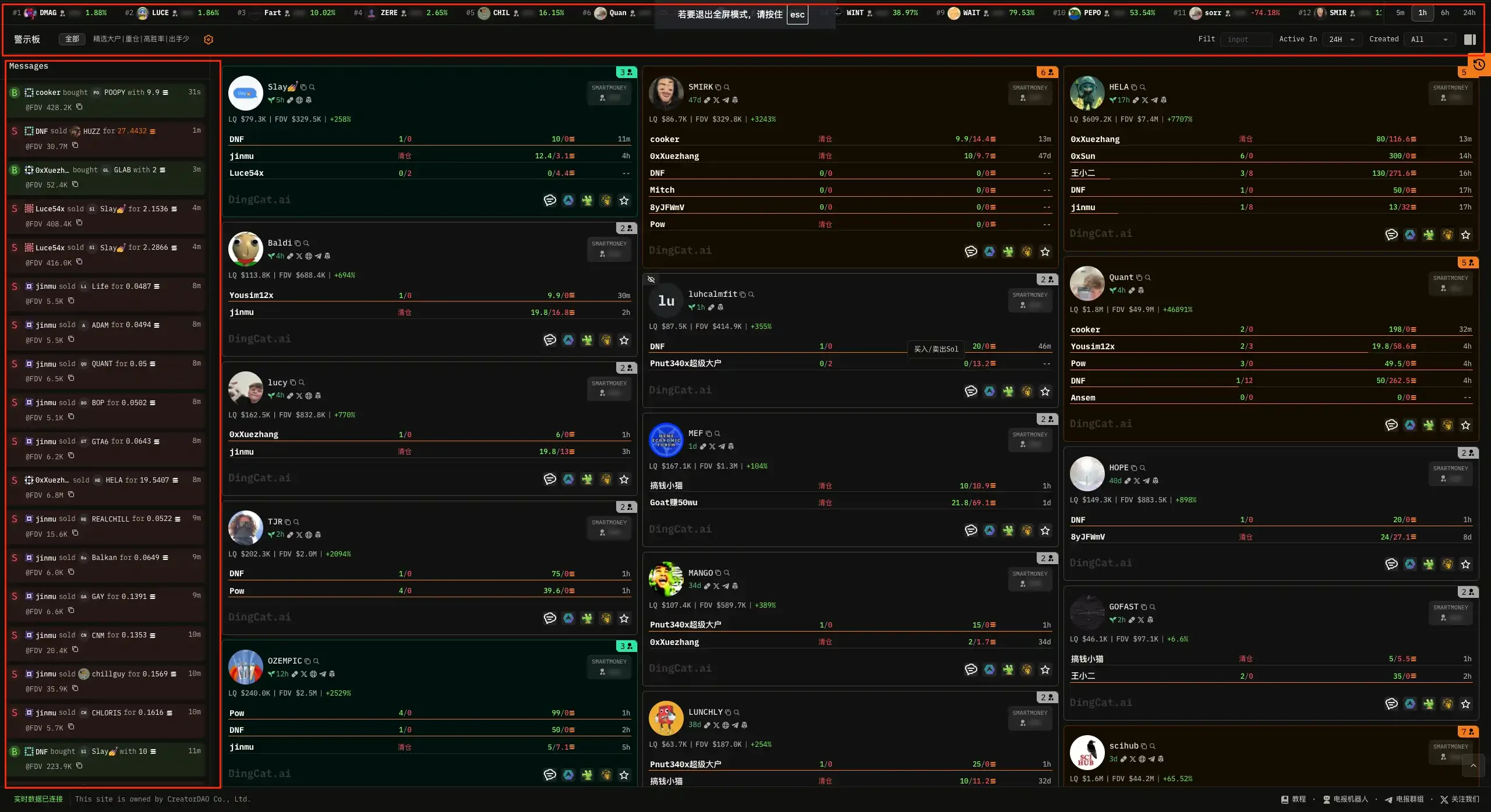Search the Quant token via magnifier
This screenshot has height=812, width=1491.
(x=1147, y=278)
